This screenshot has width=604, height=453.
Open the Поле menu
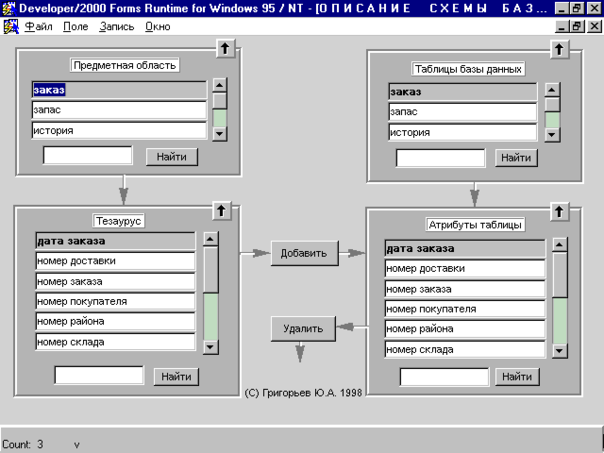pos(76,27)
